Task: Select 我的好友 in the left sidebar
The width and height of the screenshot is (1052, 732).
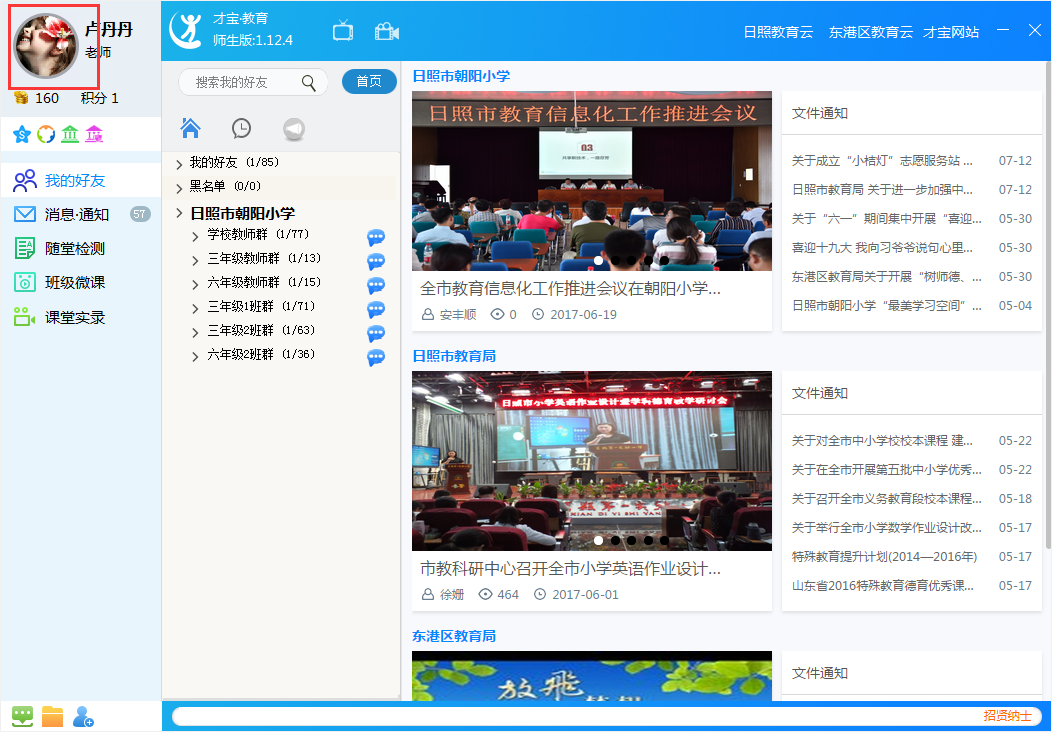Action: click(81, 180)
